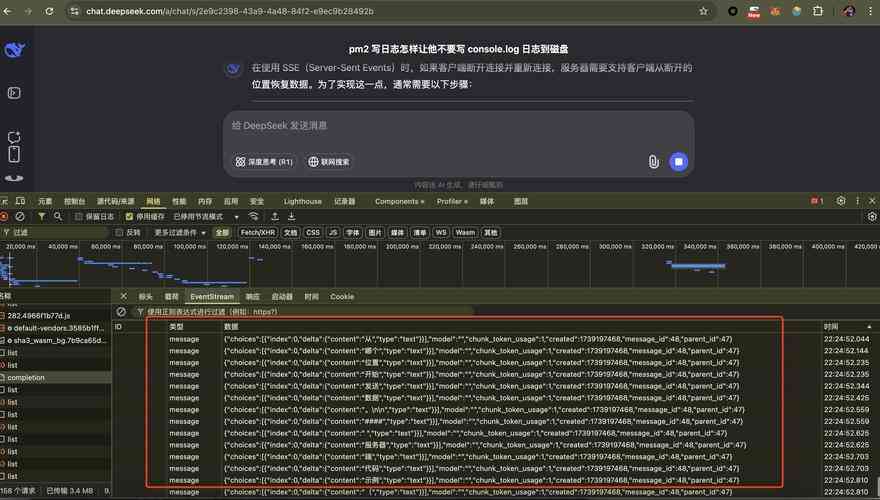Uncheck the 停用缓存 checkbox
This screenshot has height=500, width=880.
[x=129, y=216]
